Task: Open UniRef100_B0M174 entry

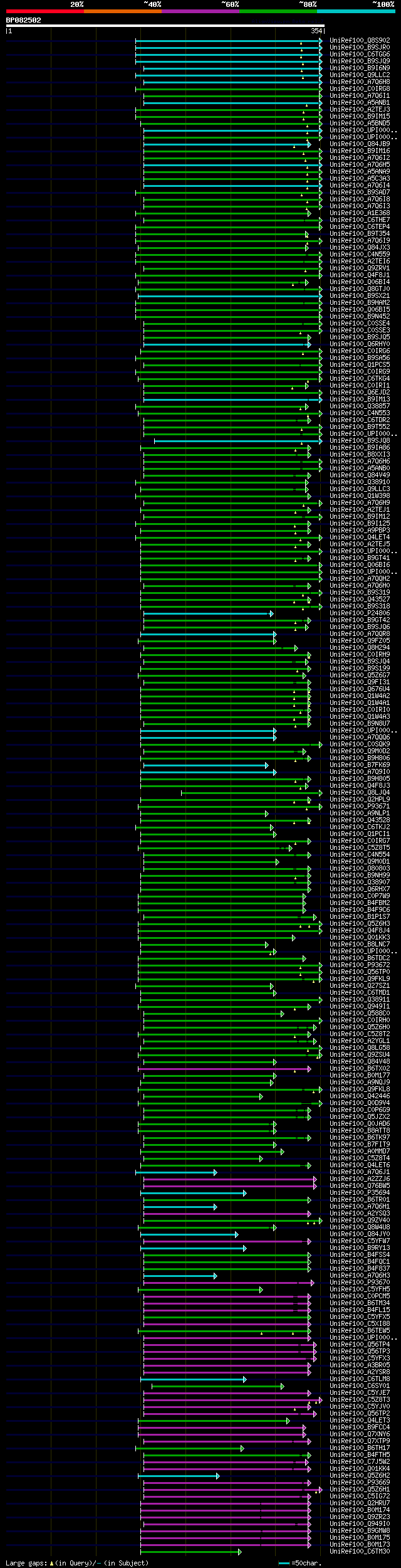Action: [x=360, y=1510]
